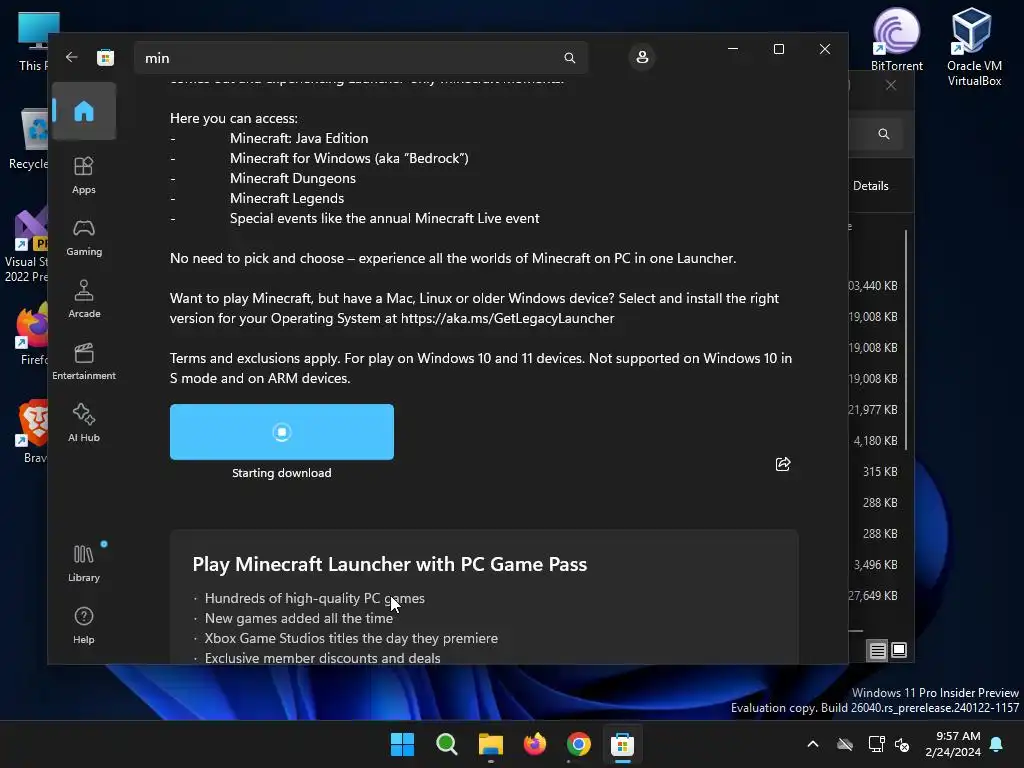Open the user account profile icon
This screenshot has width=1024, height=768.
coord(642,57)
